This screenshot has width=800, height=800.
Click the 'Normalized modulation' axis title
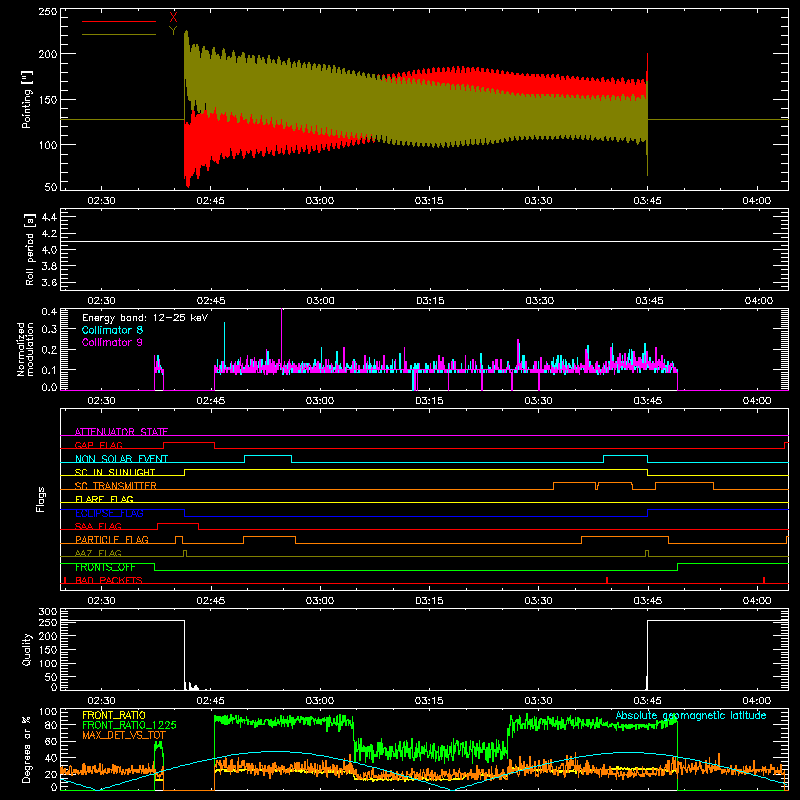(26, 349)
